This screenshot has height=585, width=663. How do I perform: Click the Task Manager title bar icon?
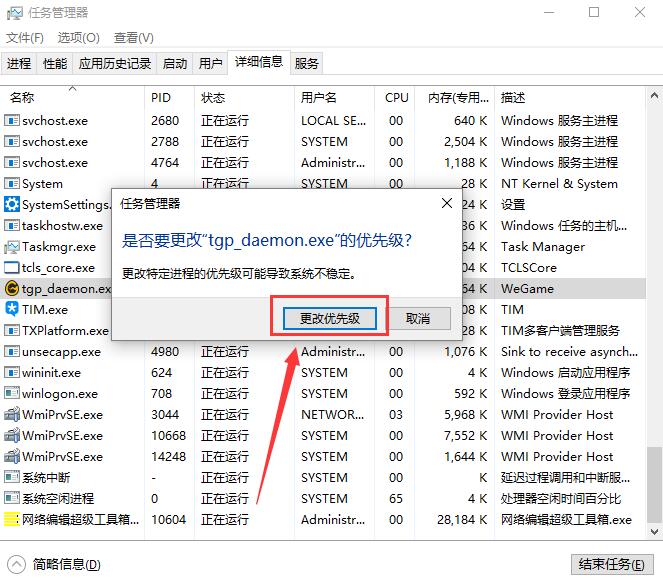[14, 13]
